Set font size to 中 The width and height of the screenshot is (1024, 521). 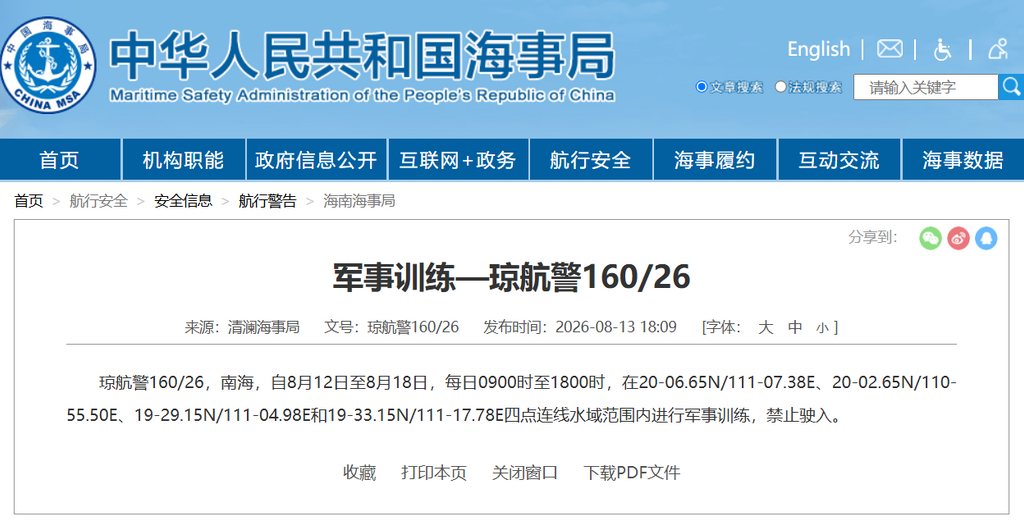click(x=795, y=327)
